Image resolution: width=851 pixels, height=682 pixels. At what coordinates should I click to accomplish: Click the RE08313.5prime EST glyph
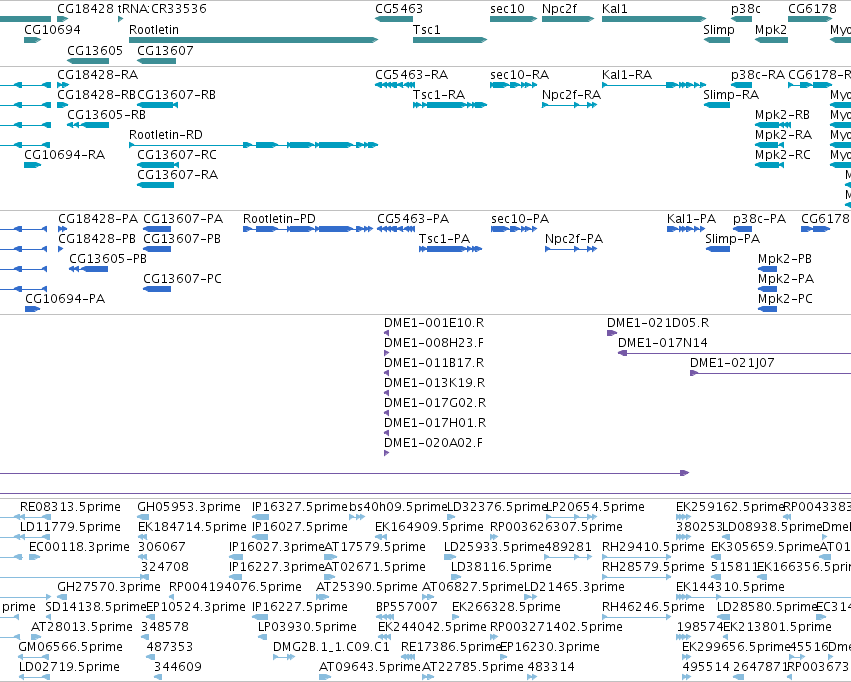[x=34, y=517]
